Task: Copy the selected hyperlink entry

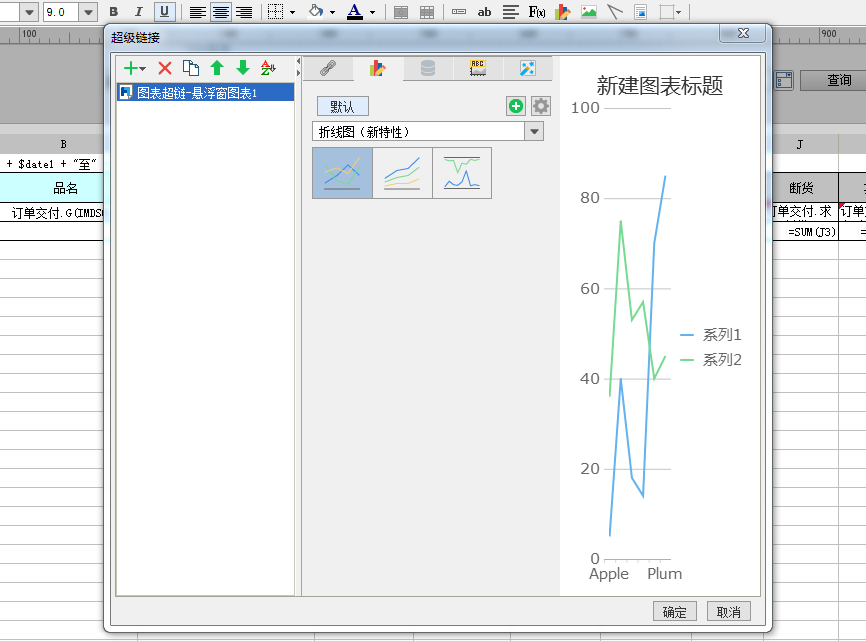Action: 191,68
